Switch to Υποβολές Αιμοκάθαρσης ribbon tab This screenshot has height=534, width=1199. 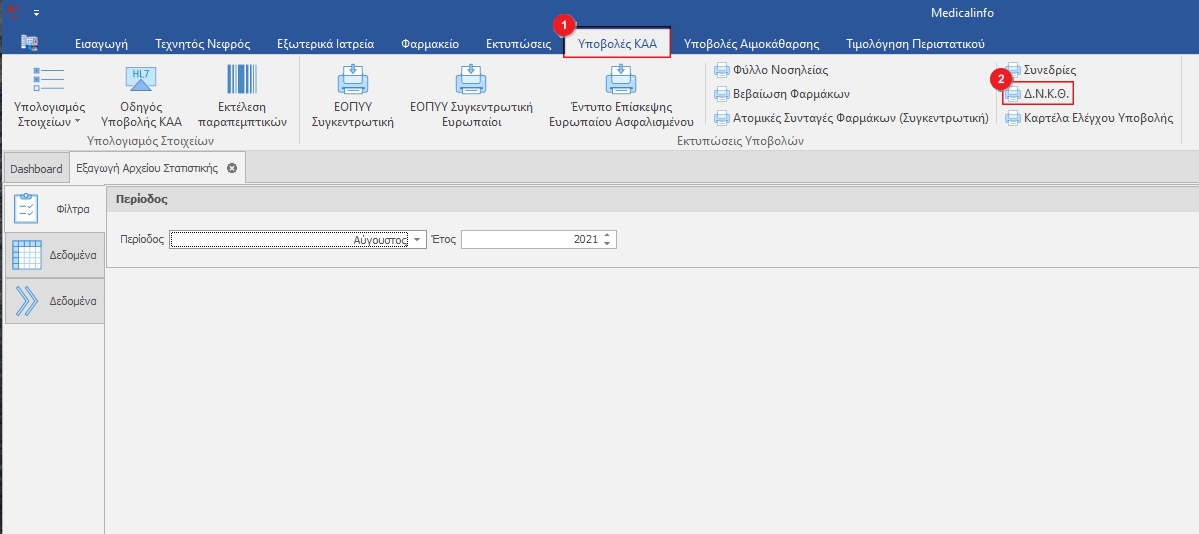(751, 44)
